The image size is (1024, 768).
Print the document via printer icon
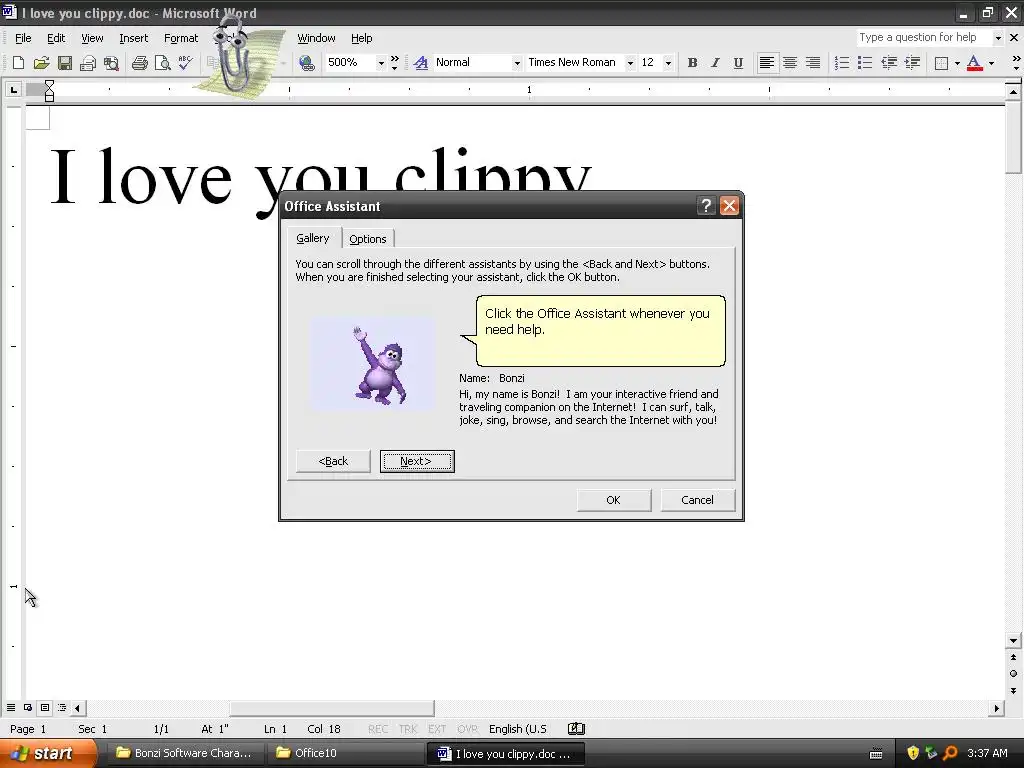click(140, 63)
